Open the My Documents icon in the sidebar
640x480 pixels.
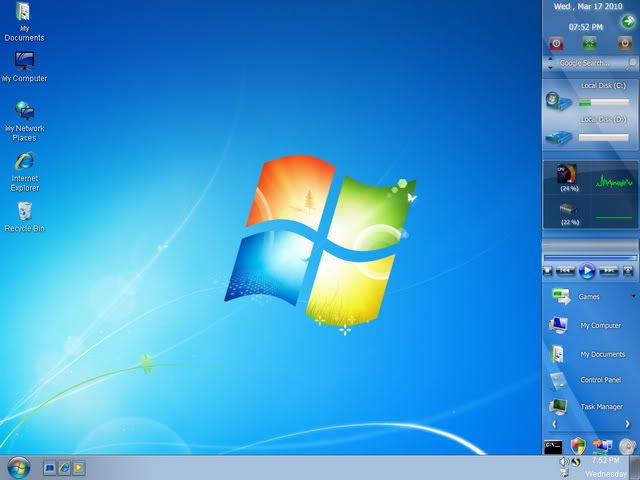557,353
